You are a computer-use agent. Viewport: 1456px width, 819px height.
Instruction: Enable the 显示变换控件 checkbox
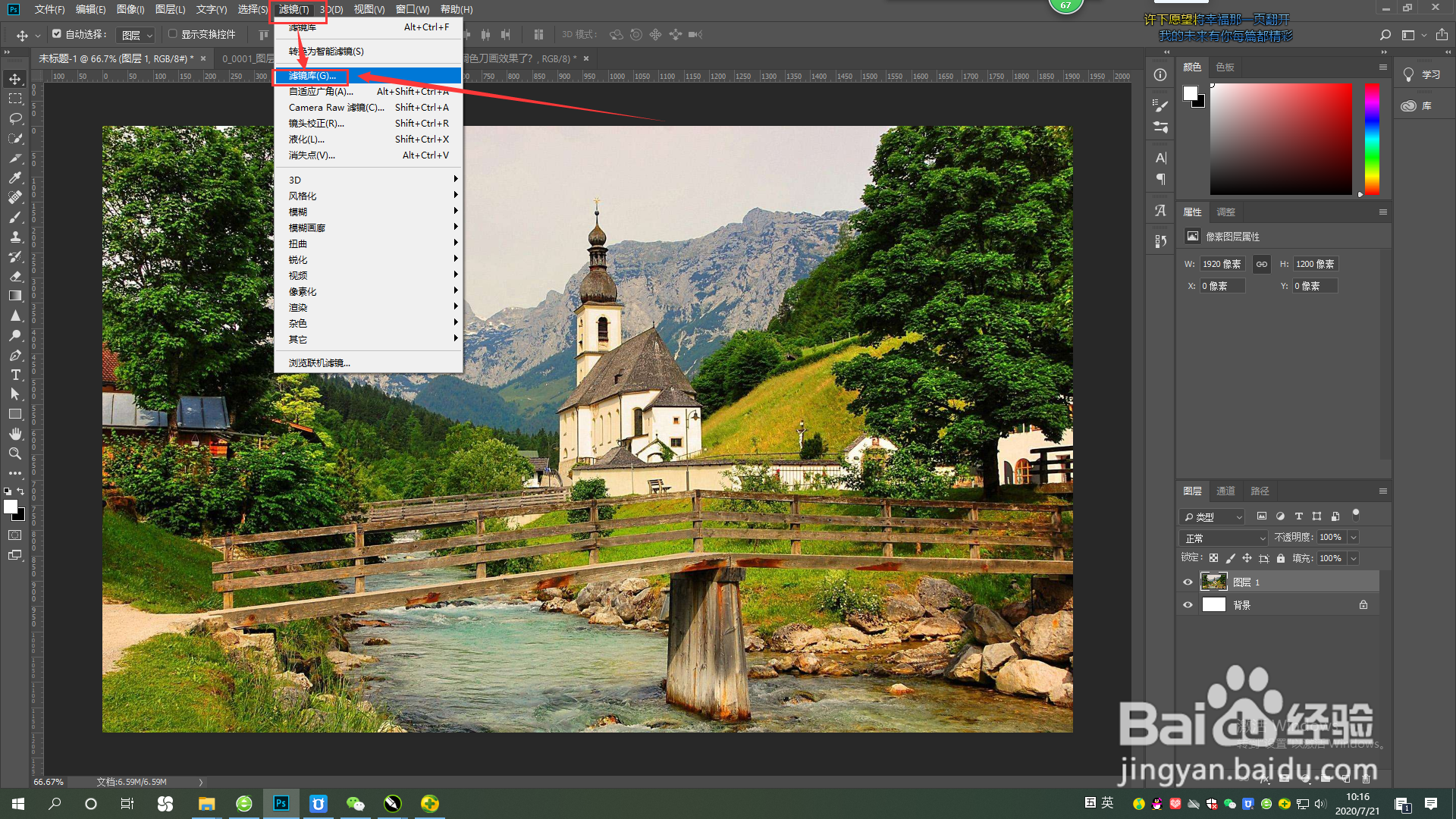(x=173, y=34)
